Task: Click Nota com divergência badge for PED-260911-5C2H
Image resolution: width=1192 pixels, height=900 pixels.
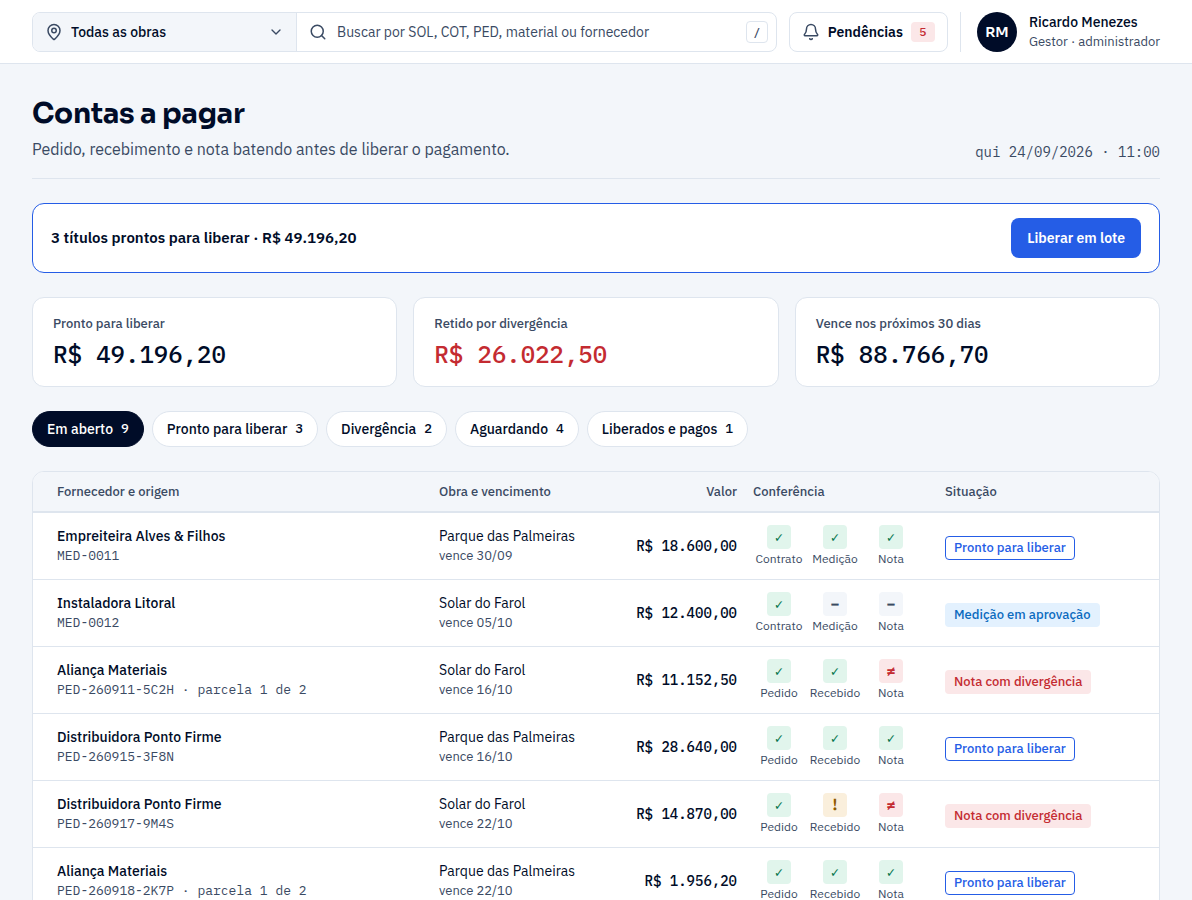Action: [1018, 682]
